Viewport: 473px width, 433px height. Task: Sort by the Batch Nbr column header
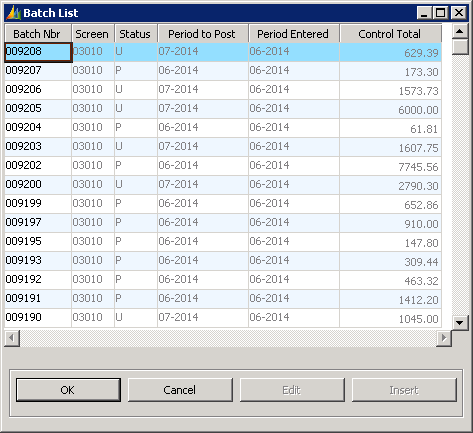point(38,34)
